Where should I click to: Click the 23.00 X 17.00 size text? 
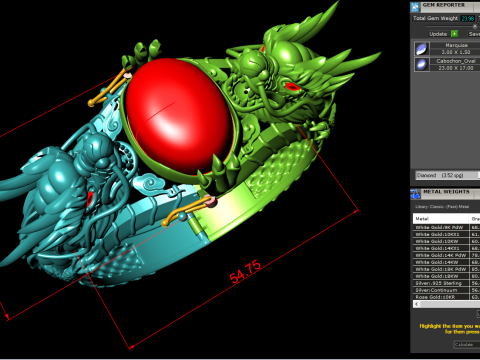tap(456, 68)
